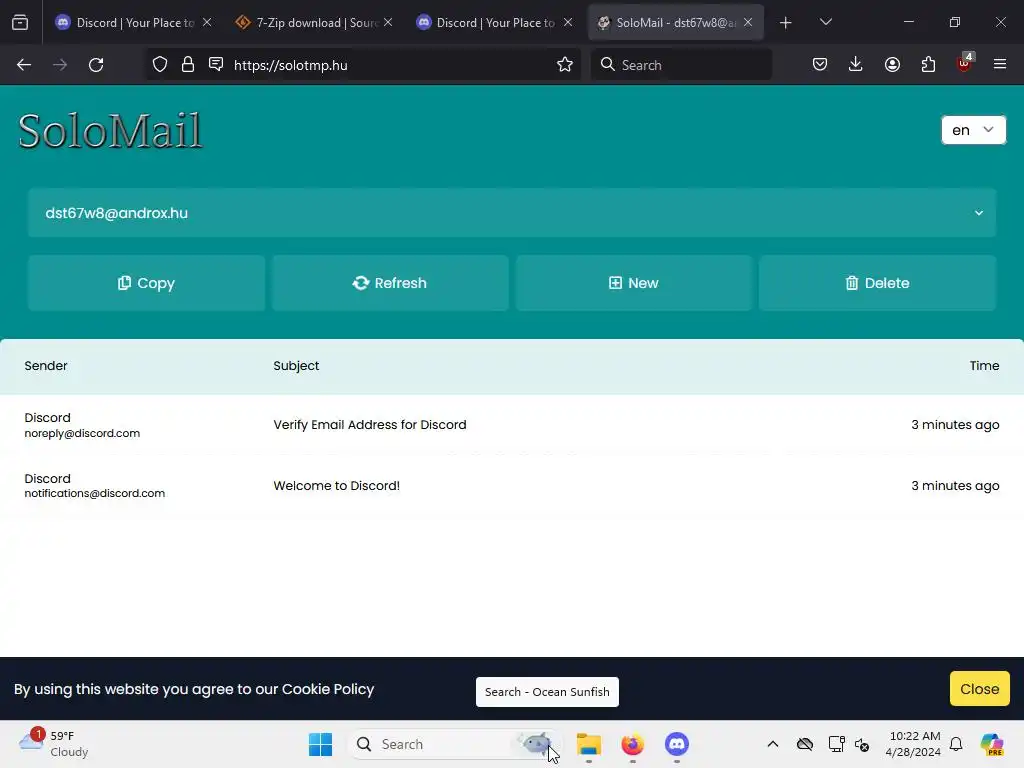Screen dimensions: 1024x768
Task: Click the forward navigation arrow
Action: [x=60, y=65]
